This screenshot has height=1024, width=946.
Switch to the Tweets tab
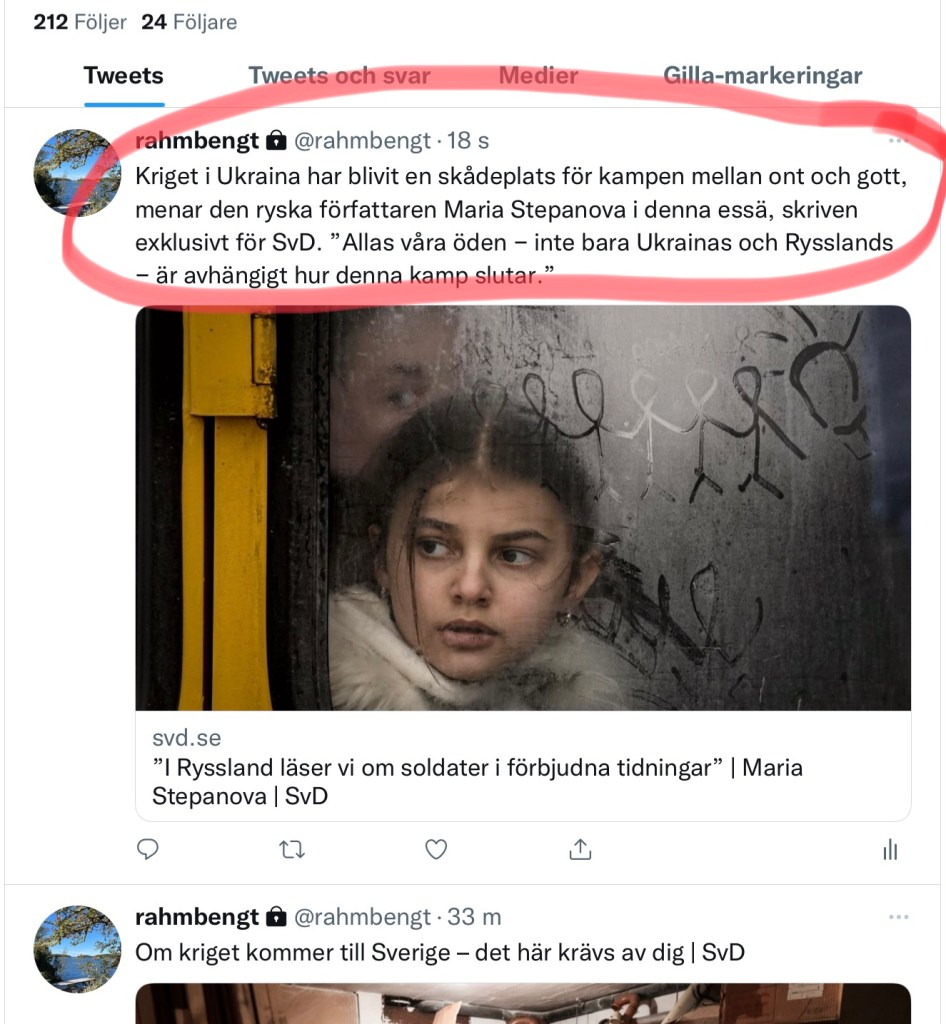(x=123, y=76)
